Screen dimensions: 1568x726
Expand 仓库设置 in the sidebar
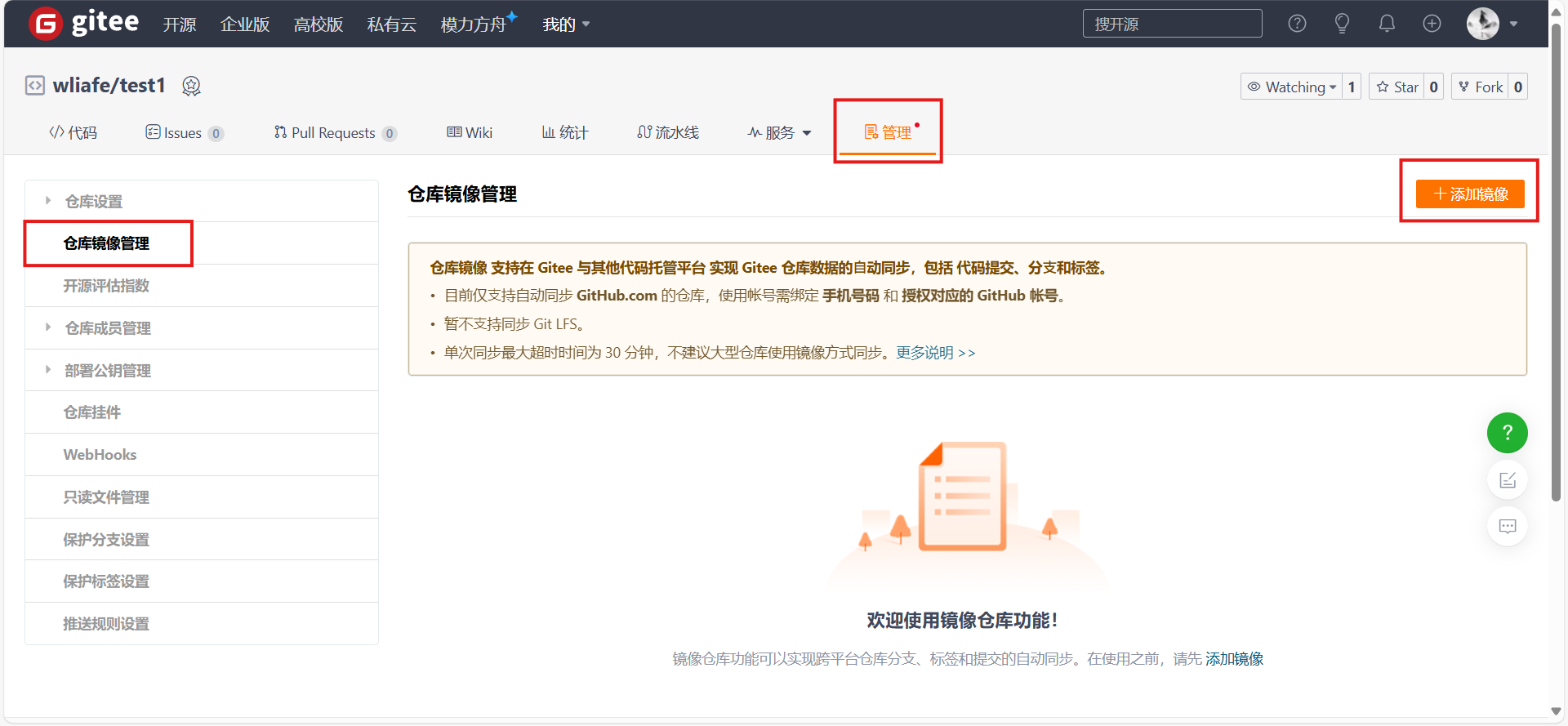click(x=93, y=201)
